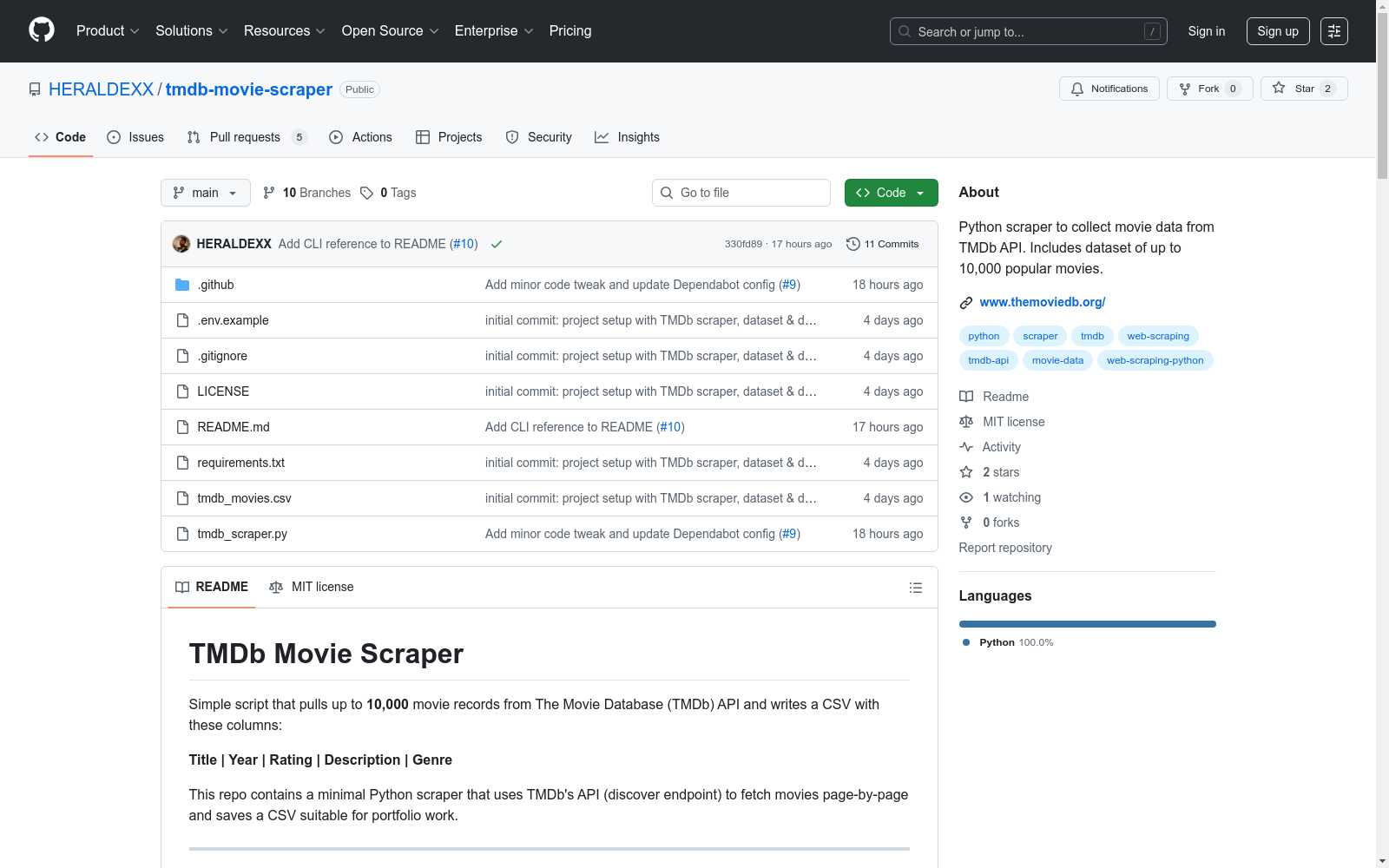Click the HERALDEXX owner link in breadcrumb

[101, 89]
